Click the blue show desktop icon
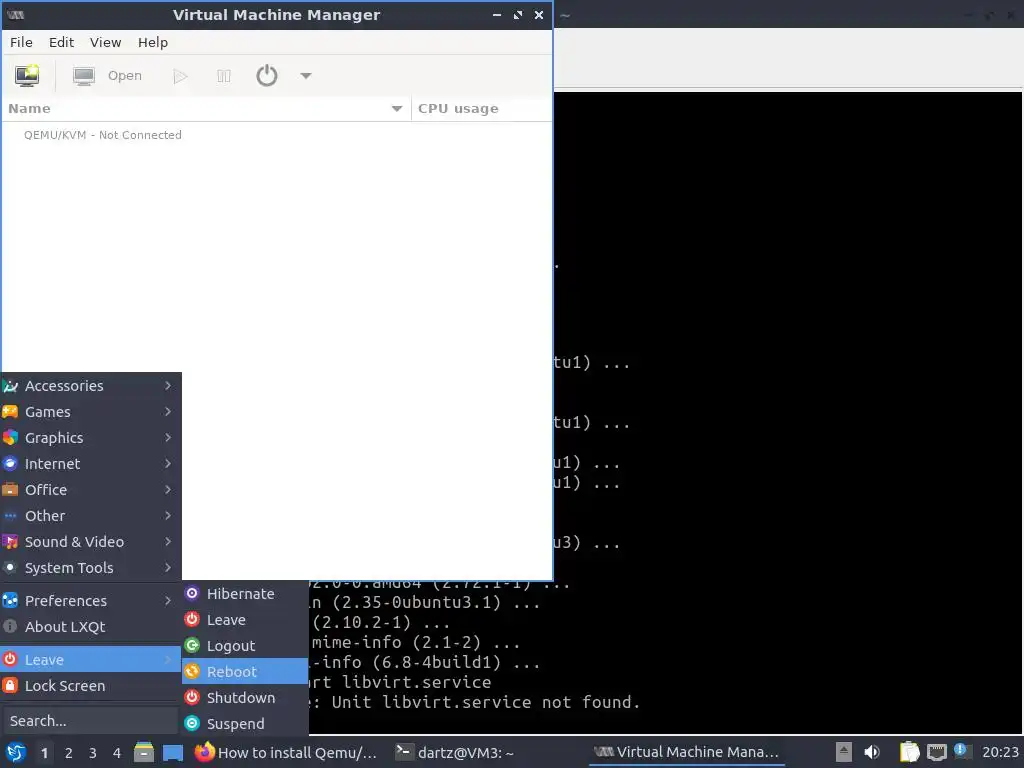 172,753
